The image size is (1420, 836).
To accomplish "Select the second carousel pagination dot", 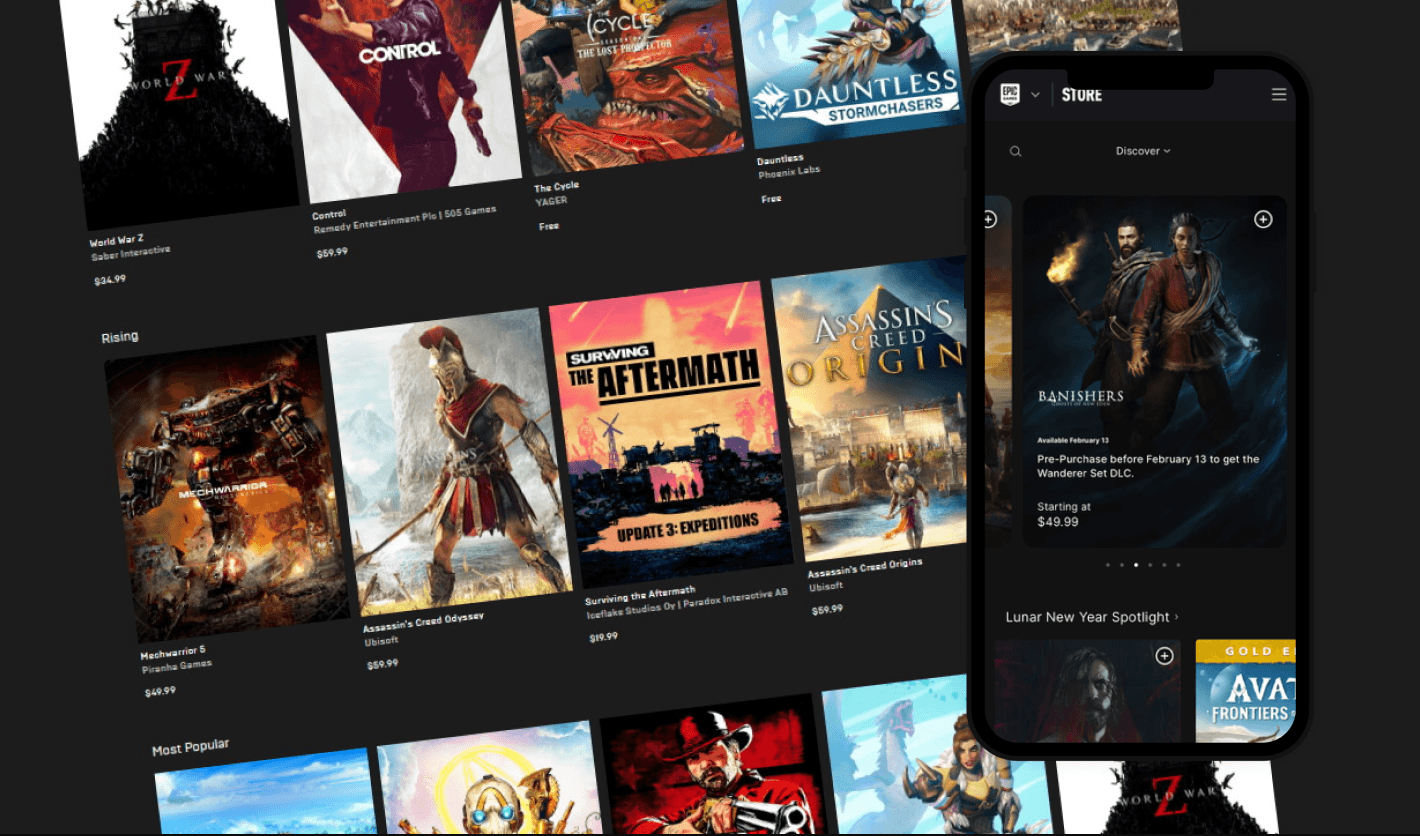I will pyautogui.click(x=1121, y=565).
